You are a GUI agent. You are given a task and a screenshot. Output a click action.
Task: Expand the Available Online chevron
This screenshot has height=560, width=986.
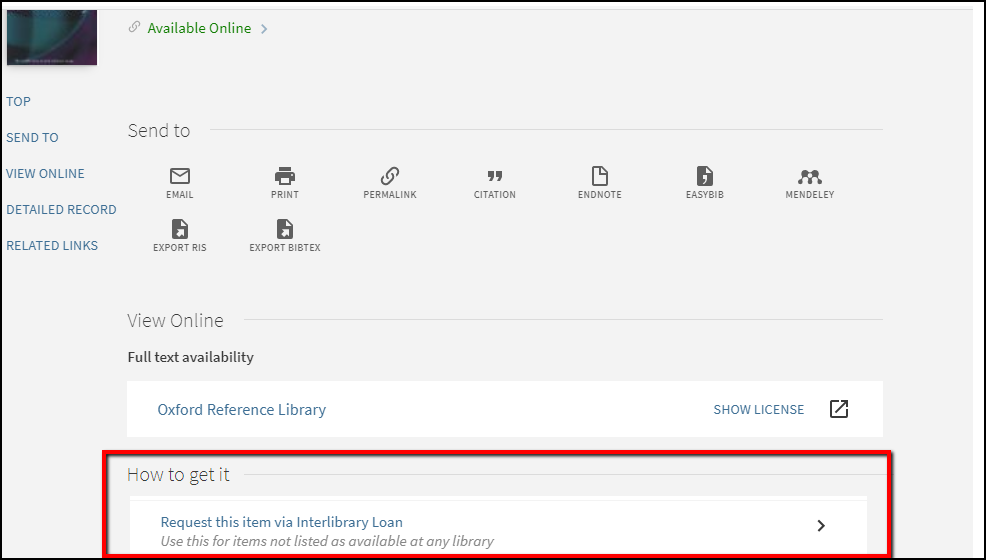264,29
